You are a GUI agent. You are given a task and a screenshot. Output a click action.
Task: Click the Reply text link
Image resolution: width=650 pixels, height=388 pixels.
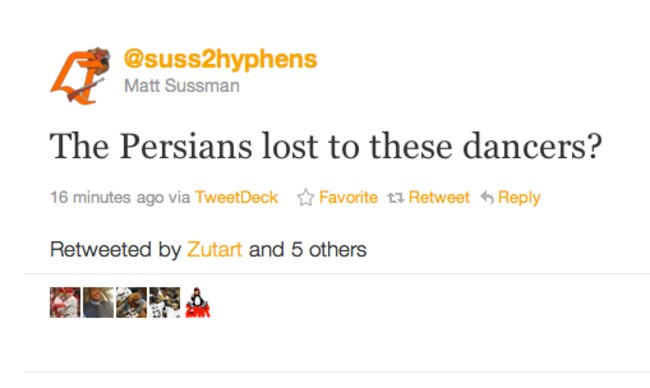pos(519,198)
